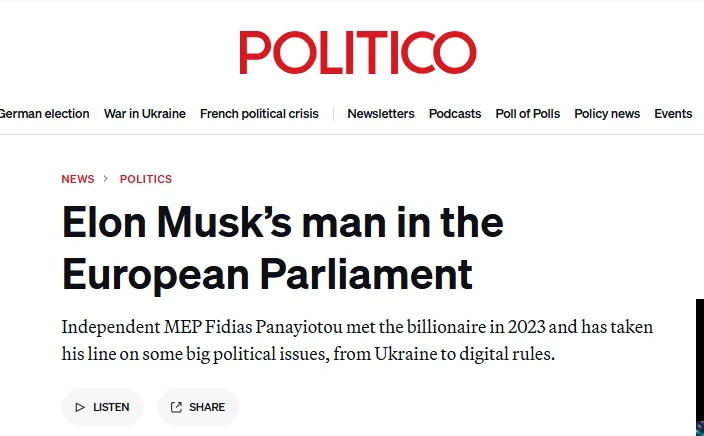Screen dimensions: 704x436
Task: Click the breadcrumb chevron after News
Action: 106,179
